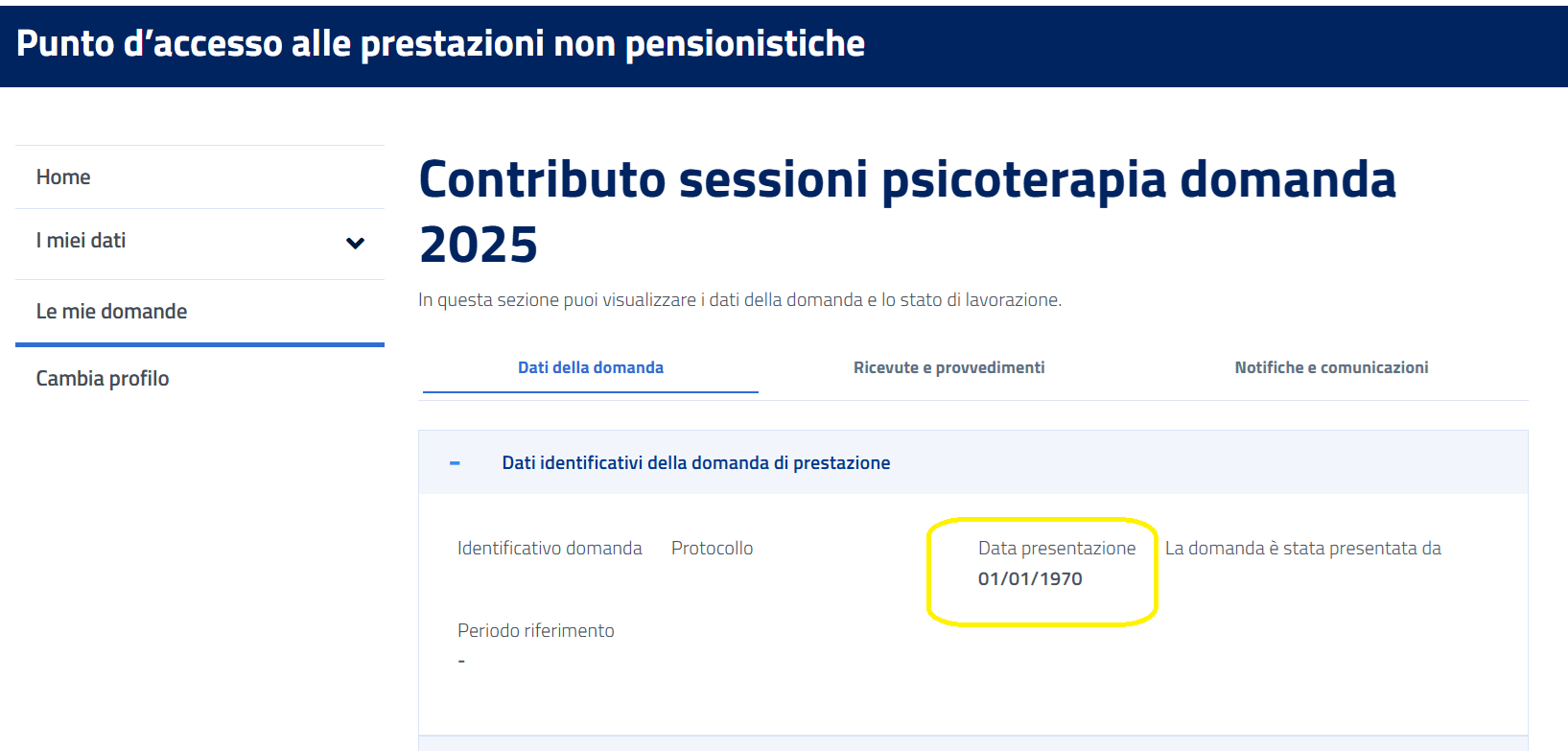Click the Periodo riferimento label
The image size is (1568, 751).
[536, 631]
